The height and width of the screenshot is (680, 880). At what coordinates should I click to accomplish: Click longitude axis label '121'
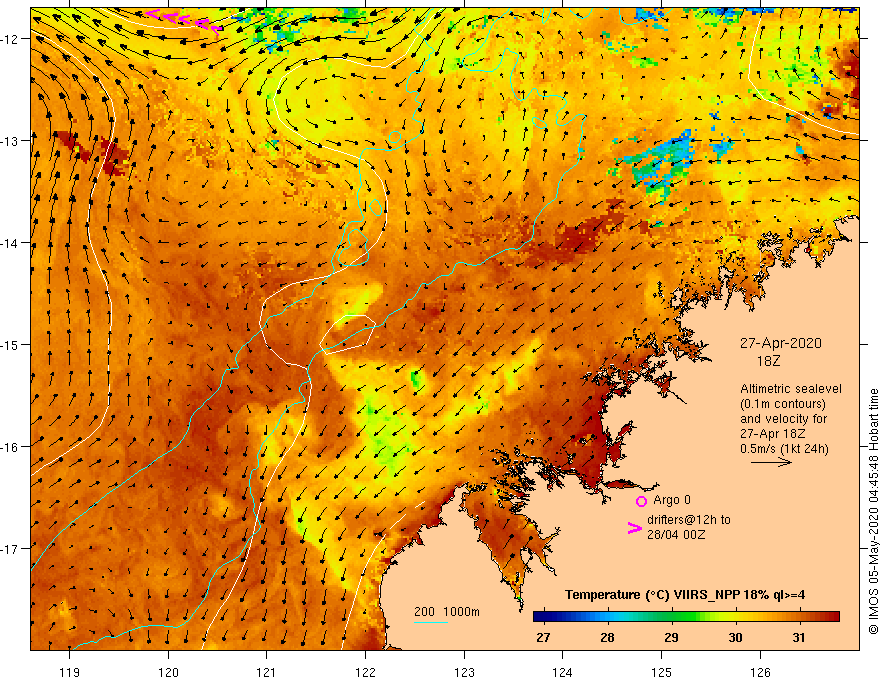[x=267, y=672]
